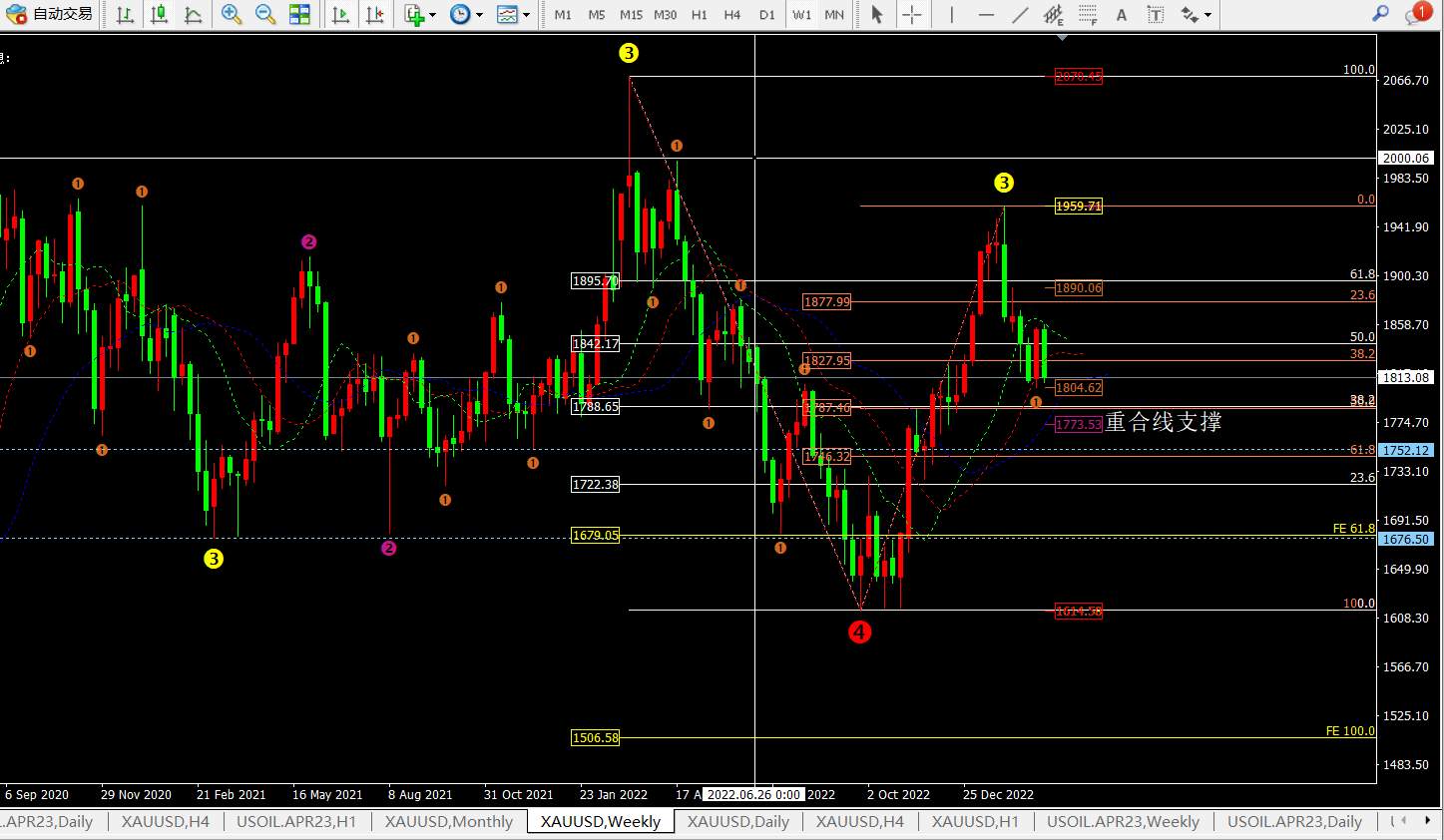
Task: Click the 1773.53 price label
Action: coord(1079,425)
